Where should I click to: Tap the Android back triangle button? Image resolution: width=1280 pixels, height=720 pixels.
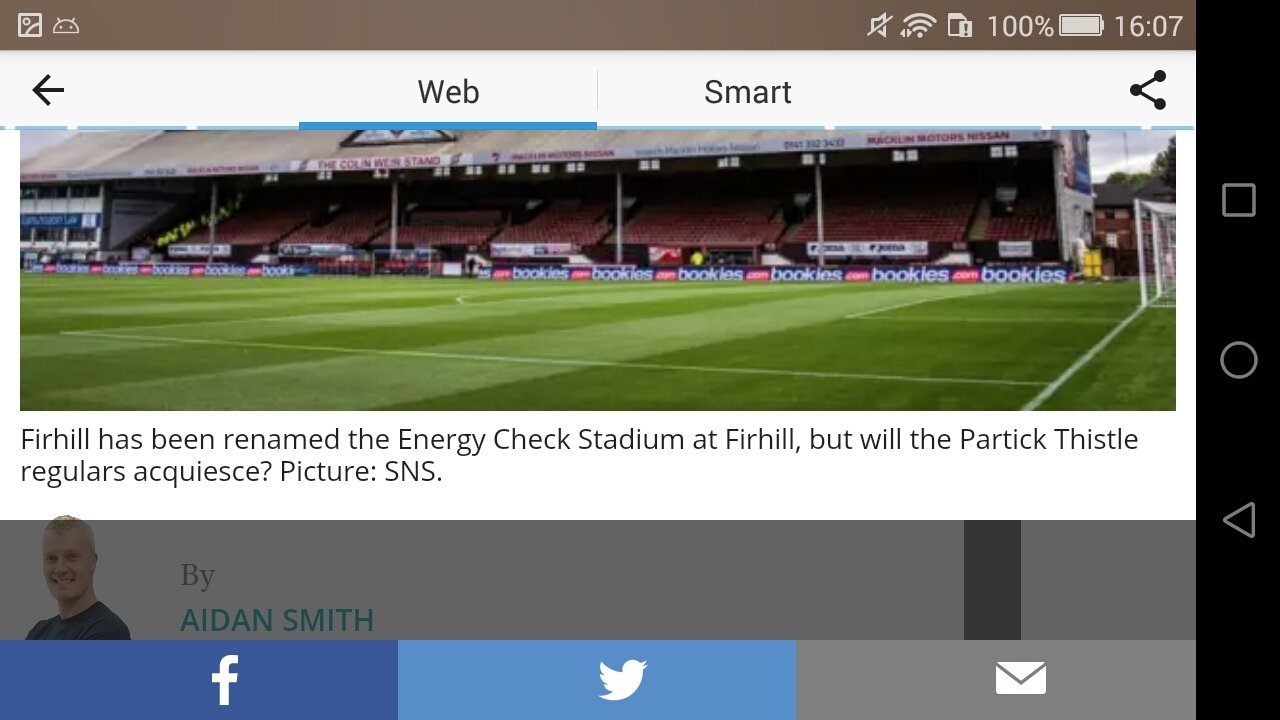[1239, 520]
